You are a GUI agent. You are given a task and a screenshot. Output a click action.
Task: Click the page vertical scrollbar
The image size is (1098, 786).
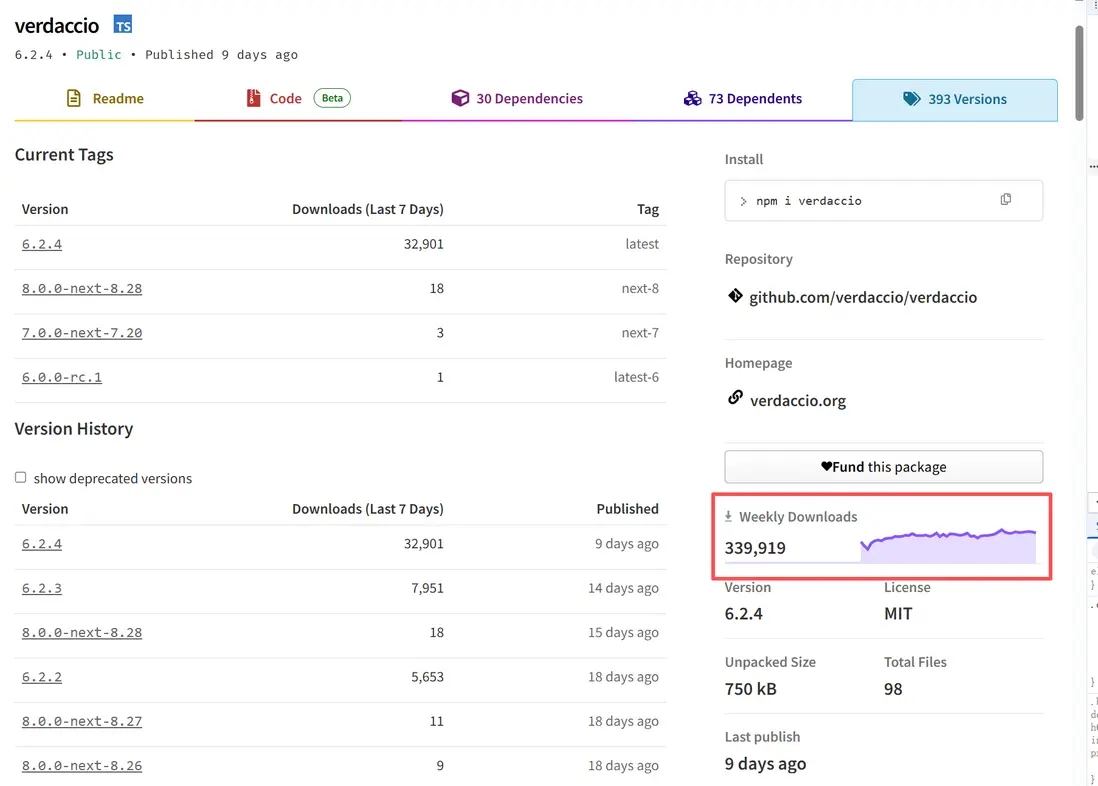tap(1079, 70)
